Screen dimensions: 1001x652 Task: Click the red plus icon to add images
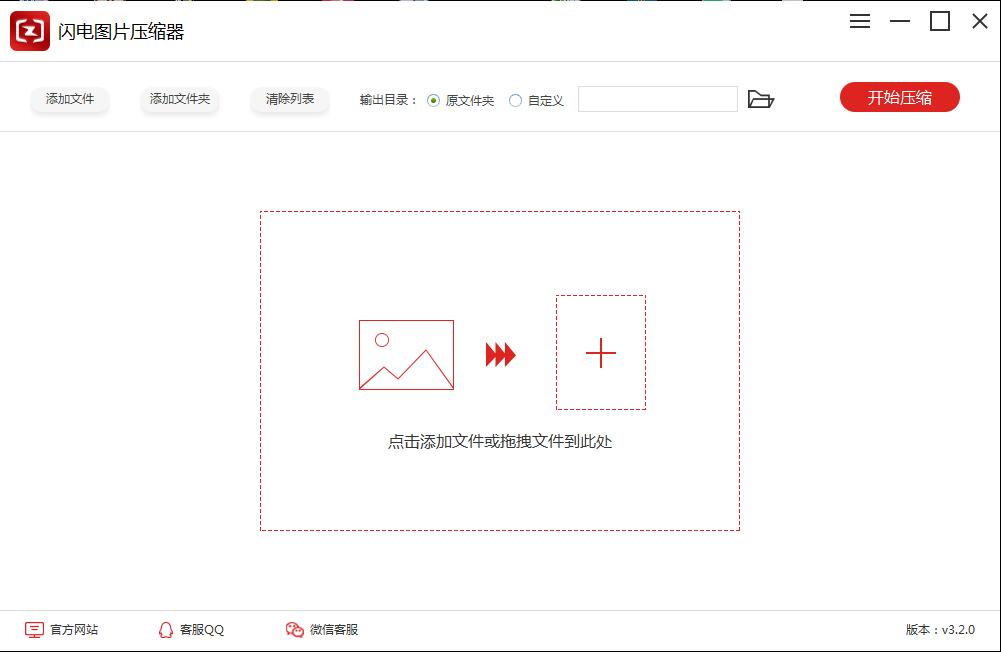600,353
